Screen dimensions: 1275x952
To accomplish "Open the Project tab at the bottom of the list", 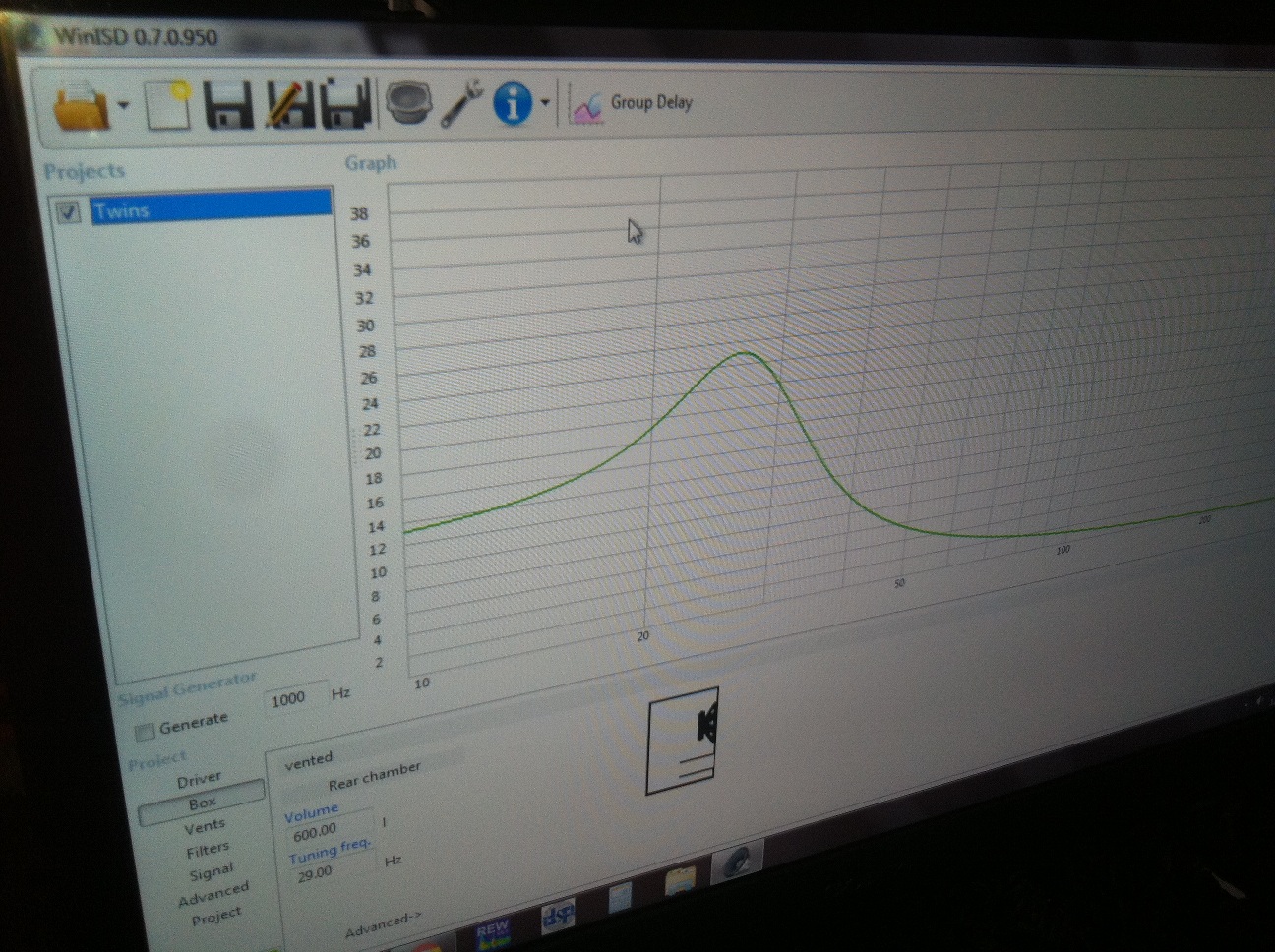I will point(216,916).
